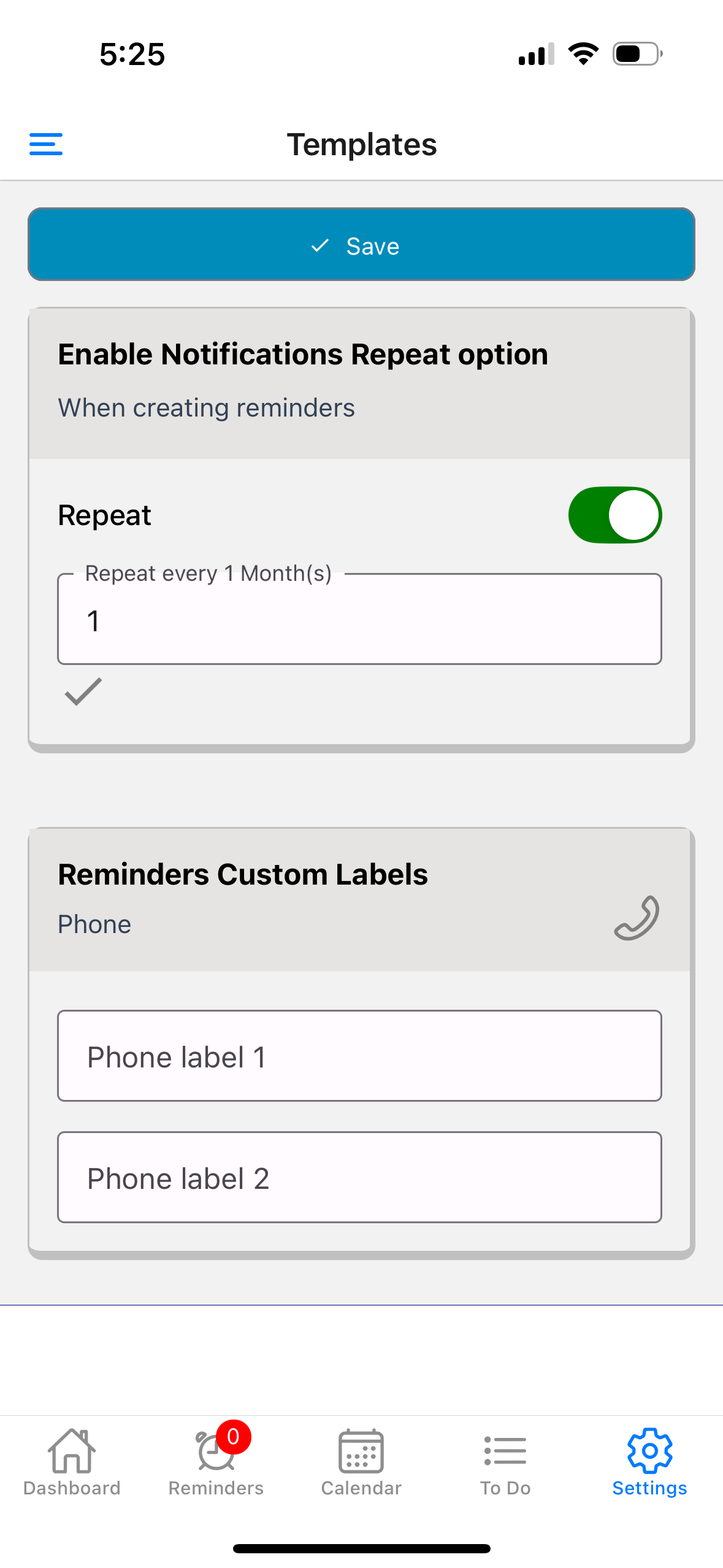Tap the Enable Notifications Repeat option header
The width and height of the screenshot is (723, 1568).
303,355
